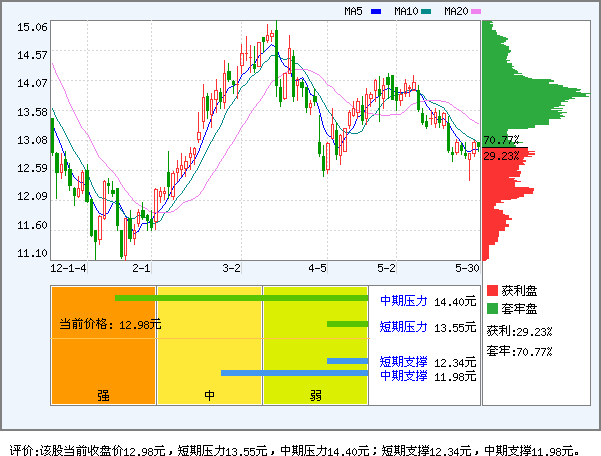Click the 评价 summary text line
601x456 pixels.
point(294,450)
